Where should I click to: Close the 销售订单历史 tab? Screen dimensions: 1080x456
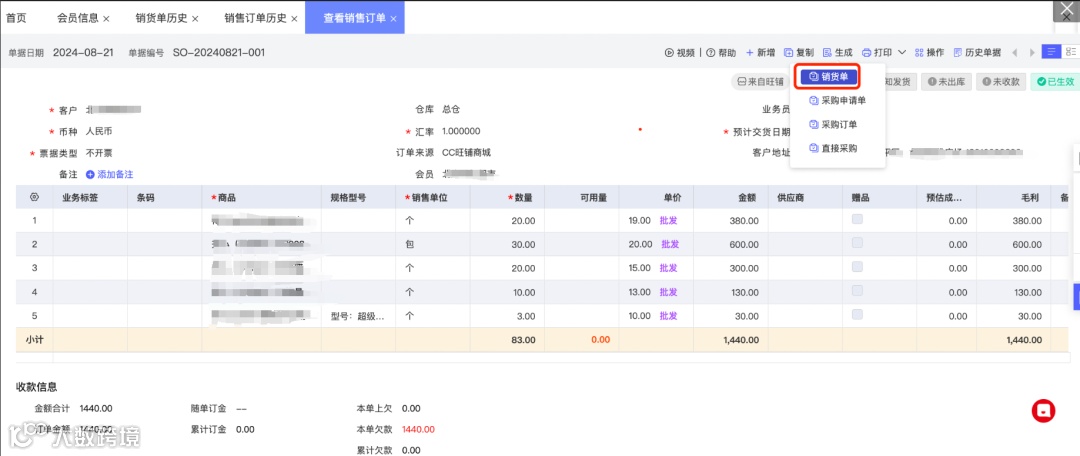294,19
